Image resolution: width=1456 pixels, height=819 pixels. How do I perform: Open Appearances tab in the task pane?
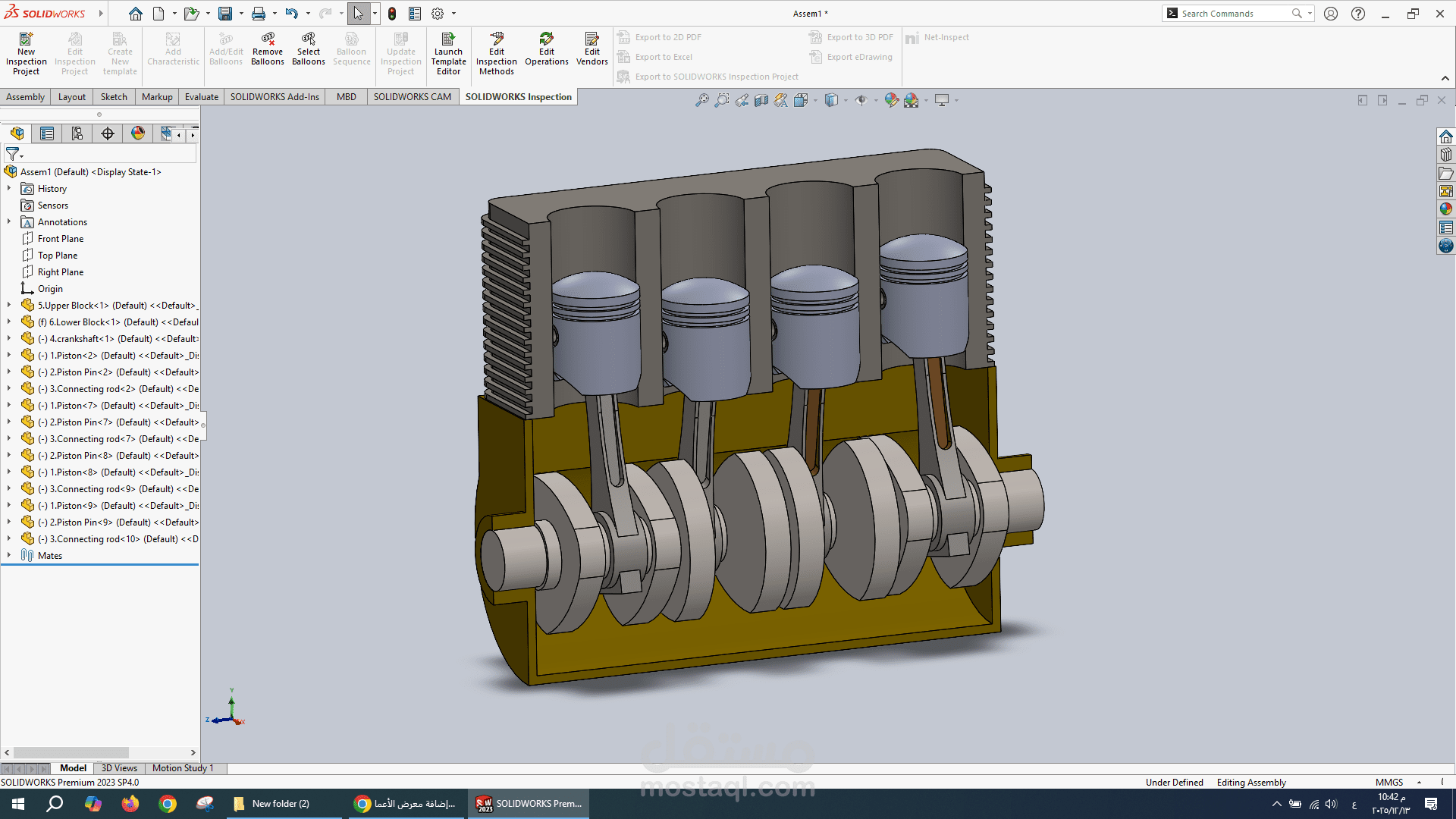[x=1446, y=209]
